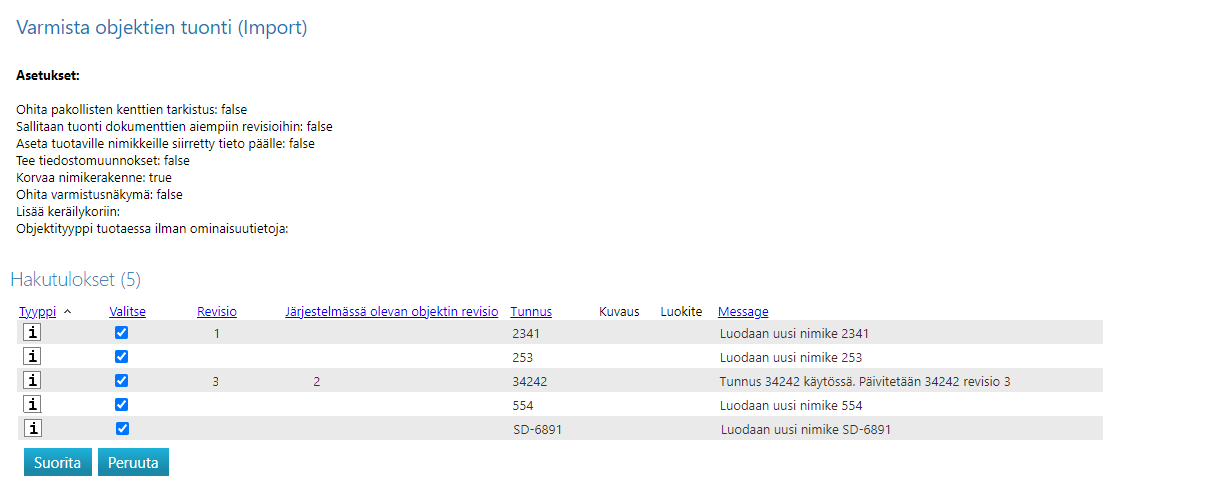Open info icon in the SD-6891 row
Viewport: 1217px width, 488px height.
coord(32,428)
